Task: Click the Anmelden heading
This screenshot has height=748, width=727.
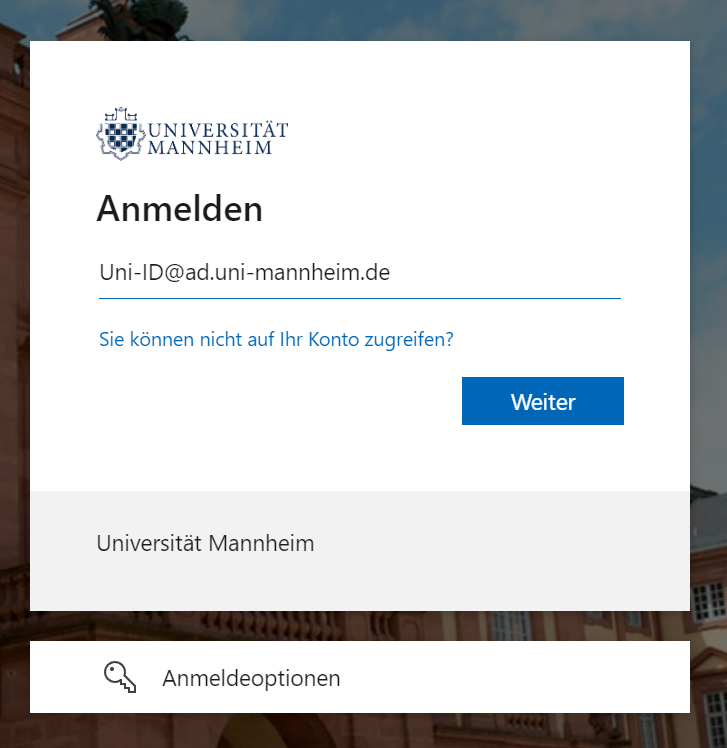Action: pyautogui.click(x=180, y=209)
